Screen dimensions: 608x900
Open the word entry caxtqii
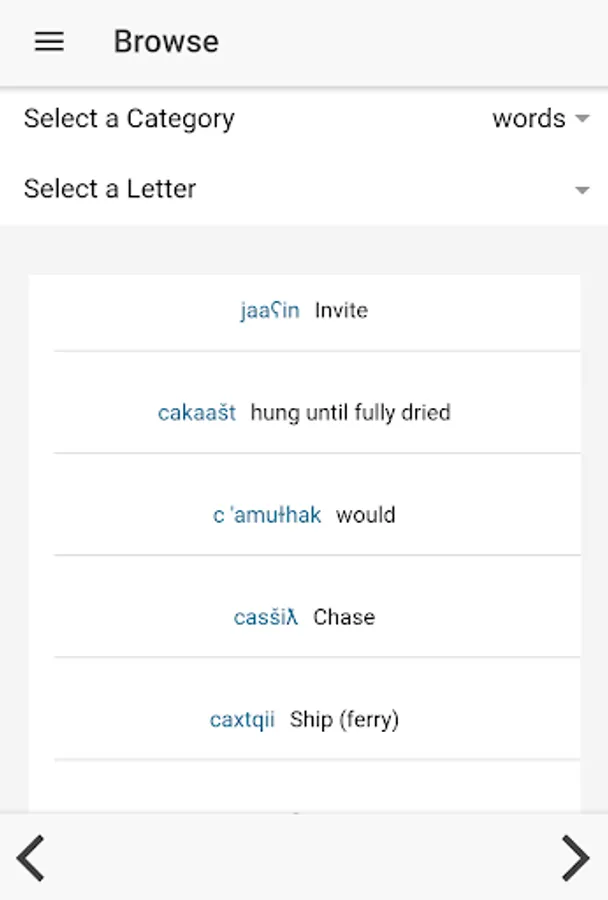point(242,720)
